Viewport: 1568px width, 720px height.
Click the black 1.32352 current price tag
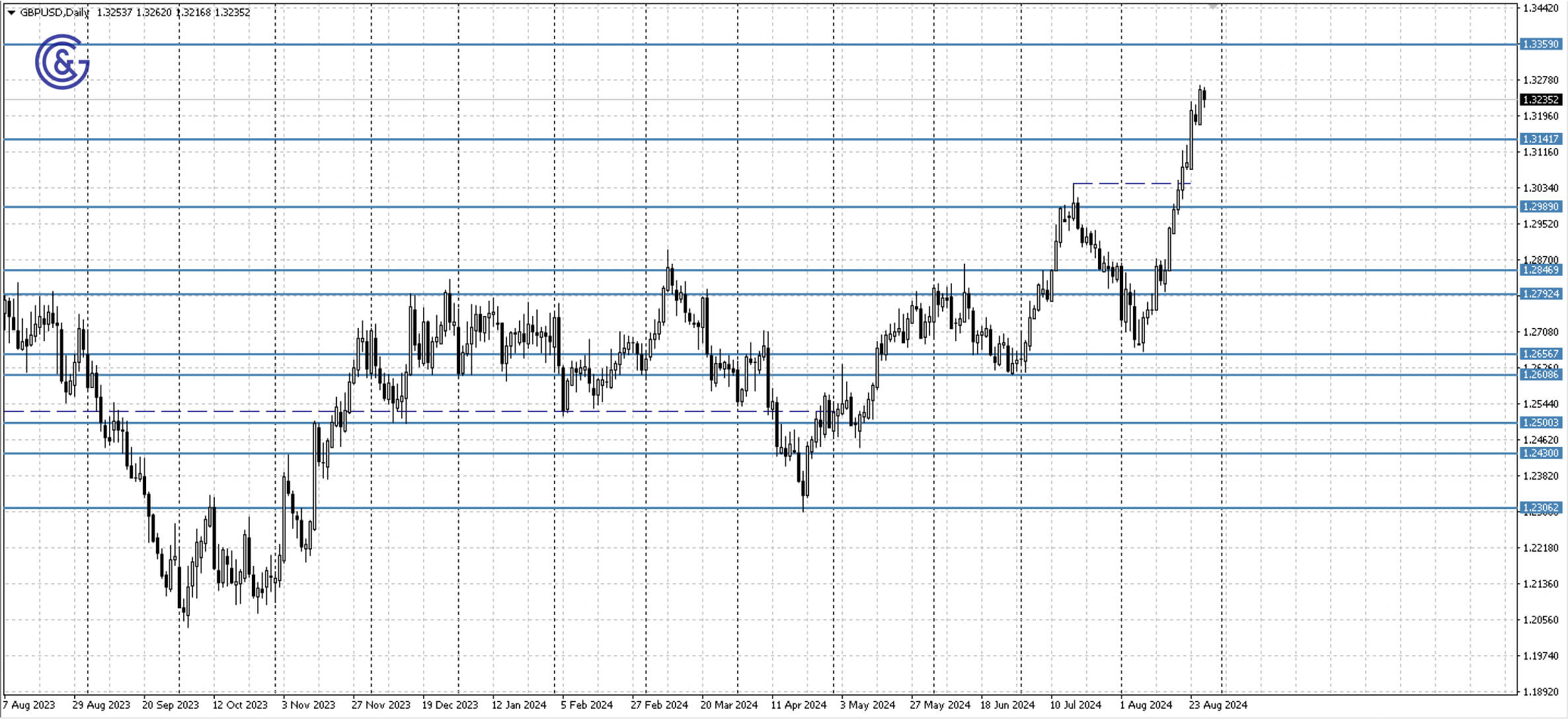(1541, 100)
